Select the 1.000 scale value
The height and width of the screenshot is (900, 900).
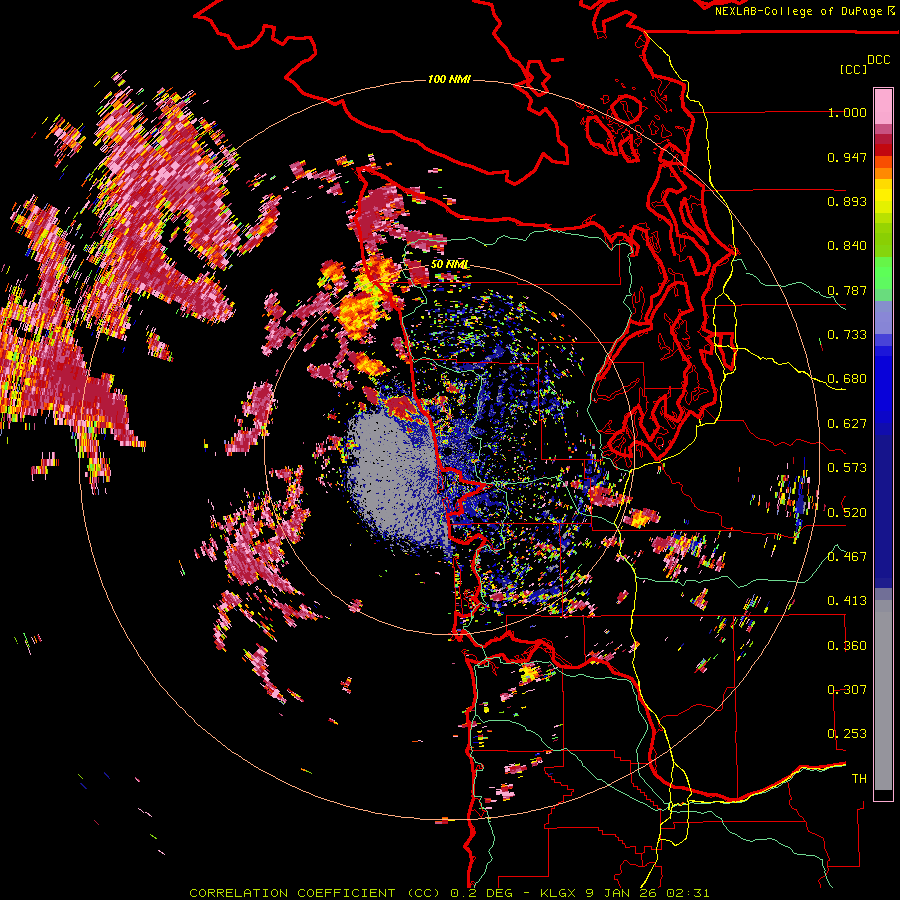[x=847, y=112]
